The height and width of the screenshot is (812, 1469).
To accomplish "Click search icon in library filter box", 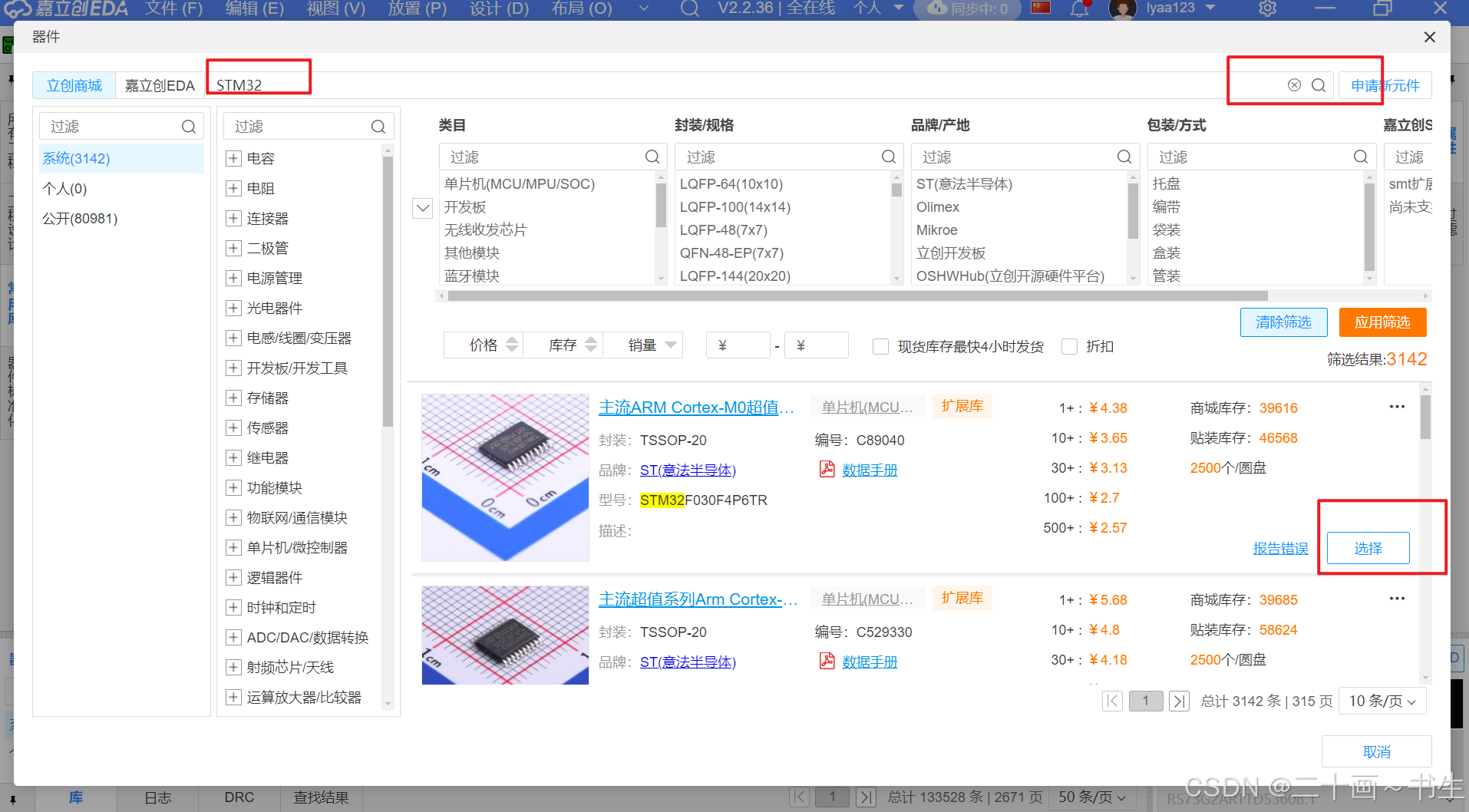I will coord(189,127).
